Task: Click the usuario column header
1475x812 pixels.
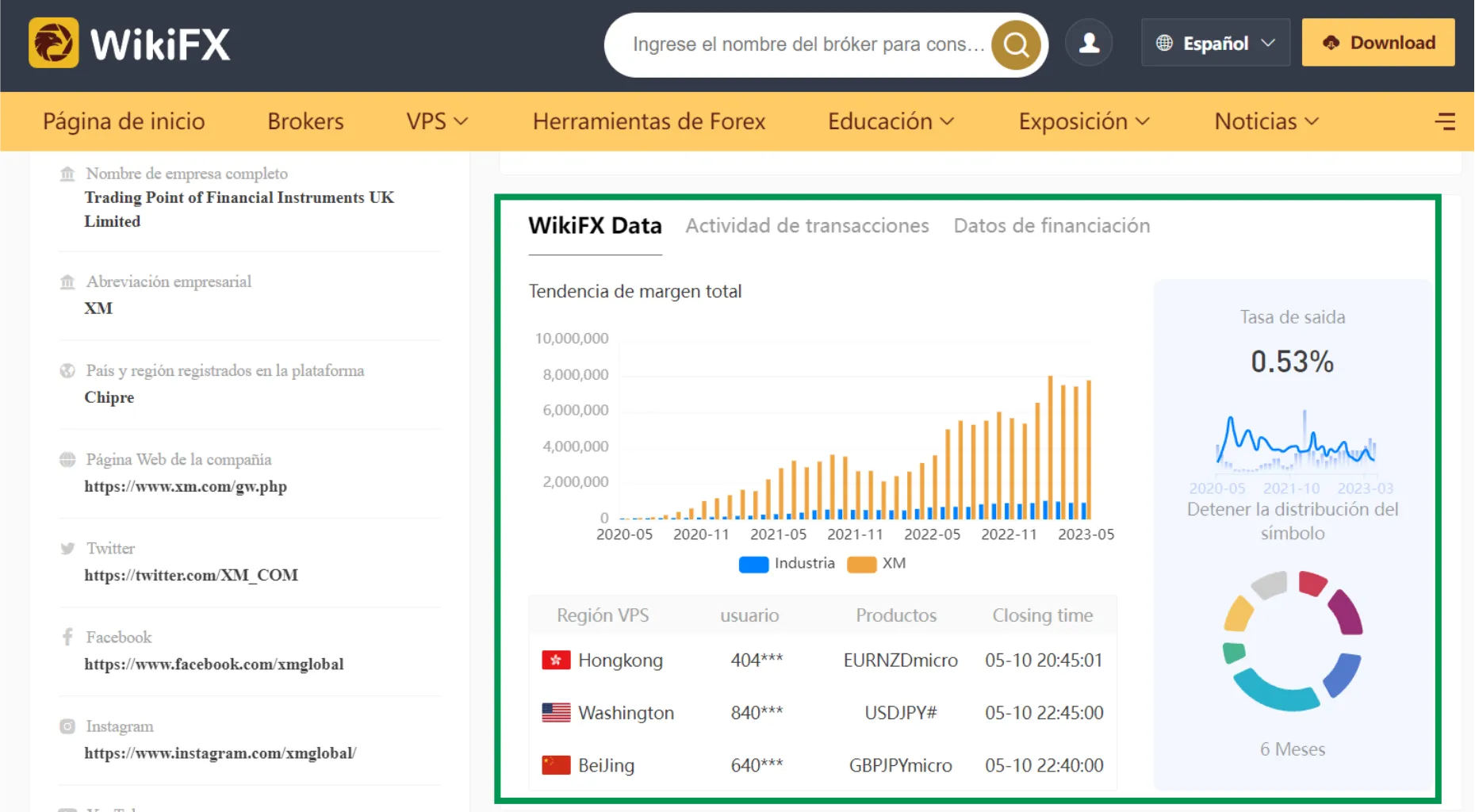Action: tap(749, 615)
